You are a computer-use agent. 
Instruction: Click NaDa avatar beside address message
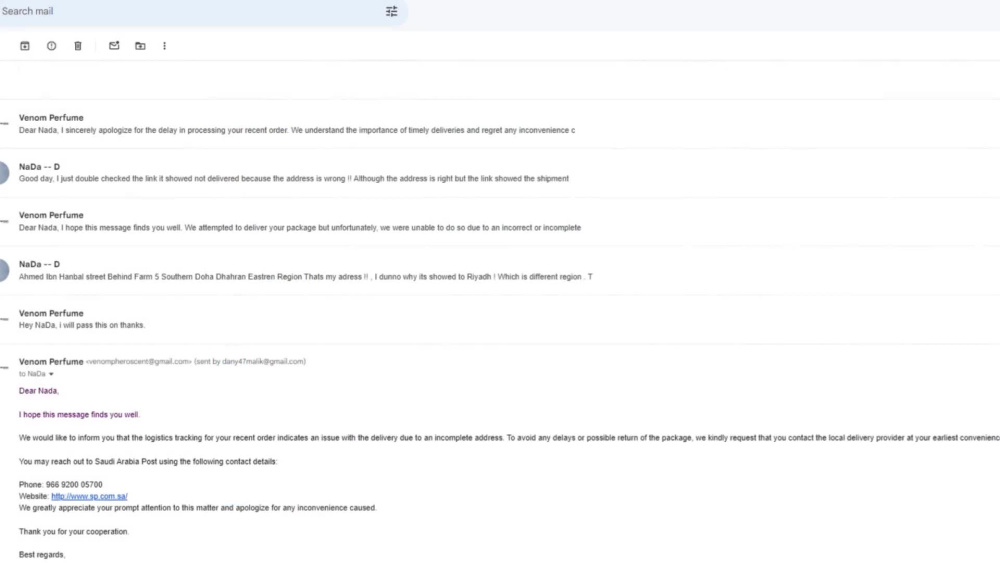pyautogui.click(x=3, y=270)
